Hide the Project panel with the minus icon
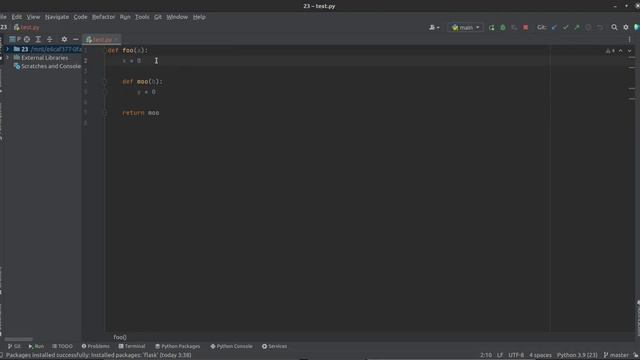This screenshot has width=640, height=360. [76, 39]
